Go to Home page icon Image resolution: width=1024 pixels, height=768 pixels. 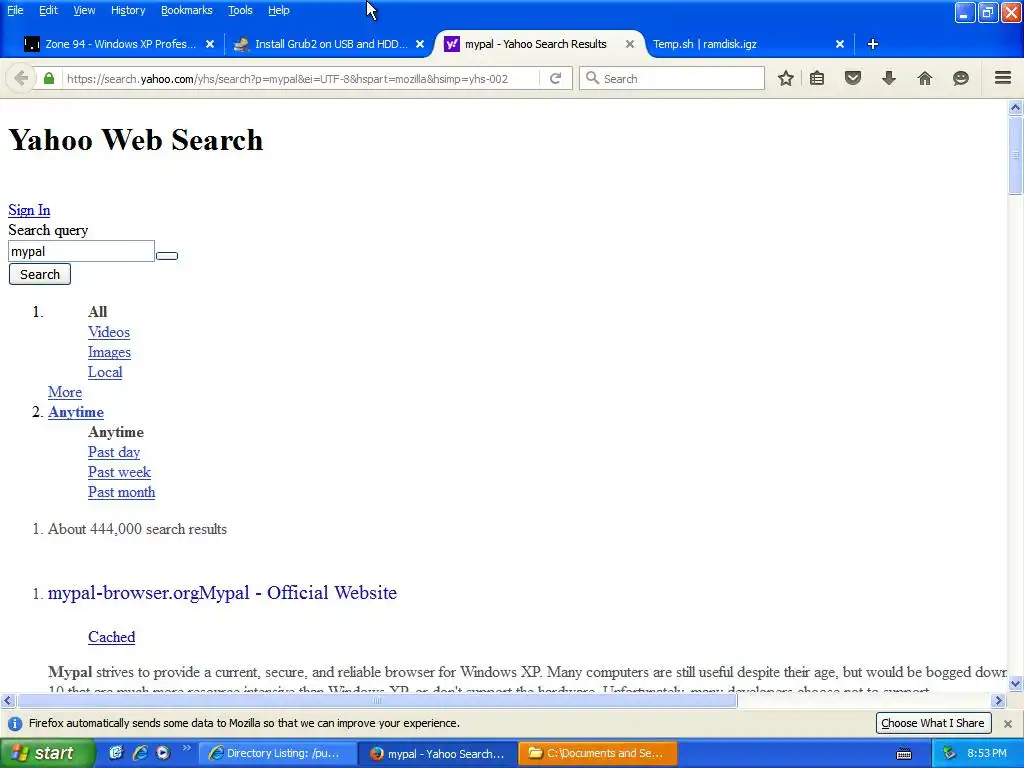pos(925,78)
